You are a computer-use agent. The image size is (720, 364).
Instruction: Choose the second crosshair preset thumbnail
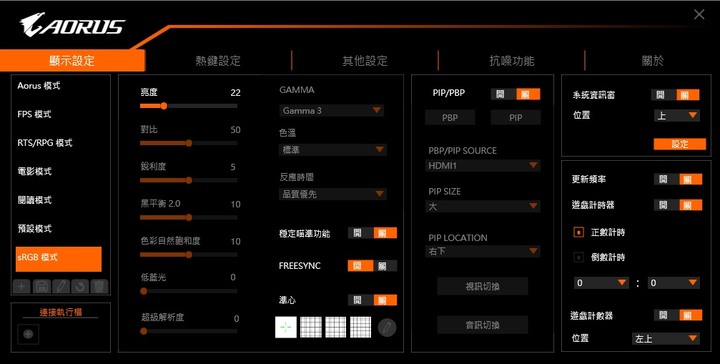311,327
